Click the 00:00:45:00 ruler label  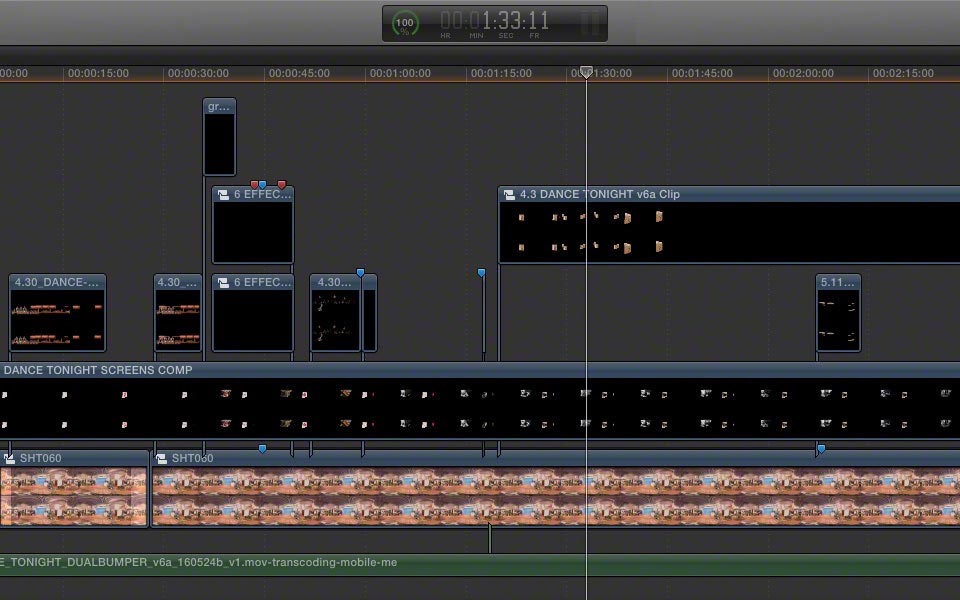tap(299, 73)
